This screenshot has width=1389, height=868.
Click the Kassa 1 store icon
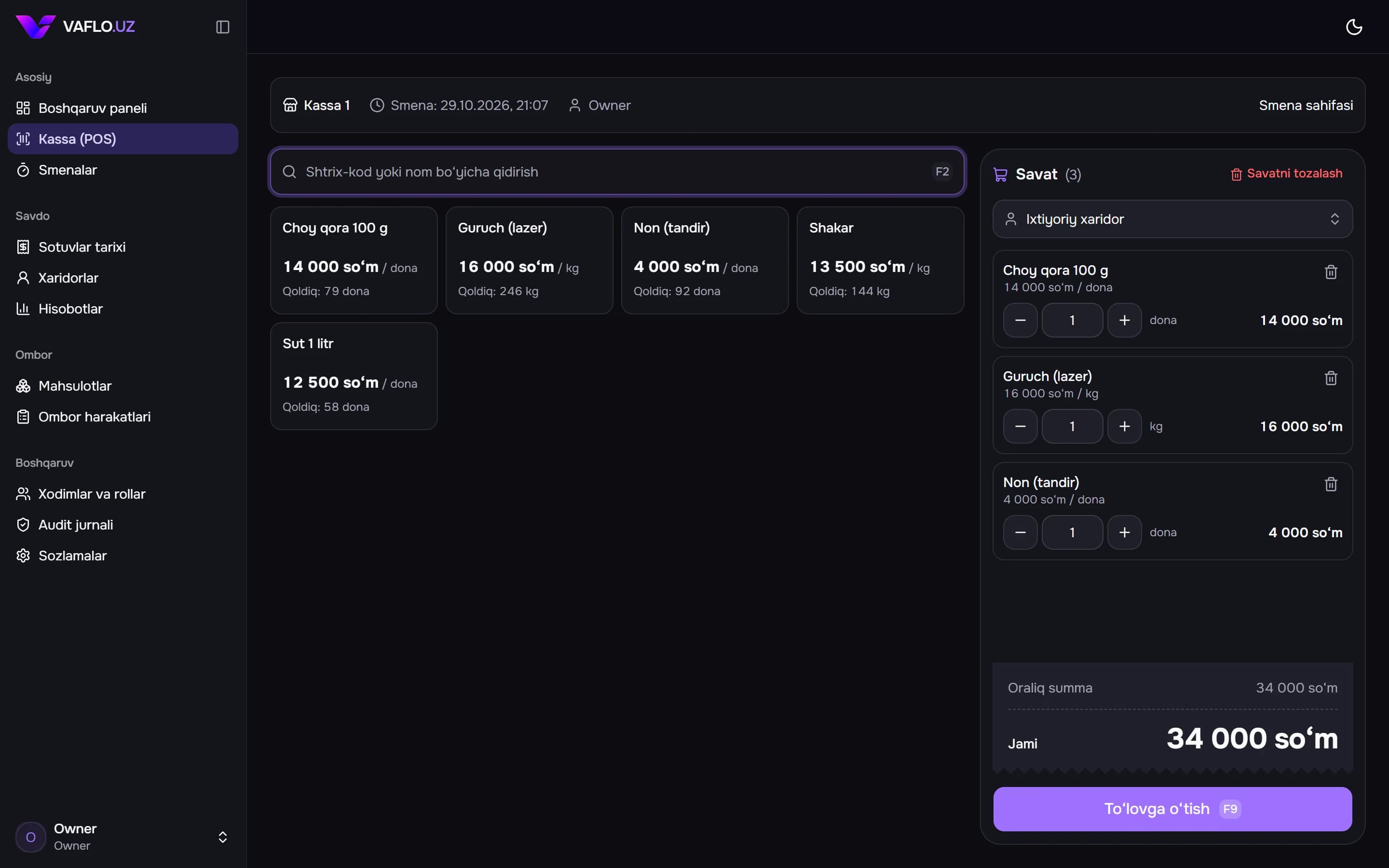coord(290,105)
